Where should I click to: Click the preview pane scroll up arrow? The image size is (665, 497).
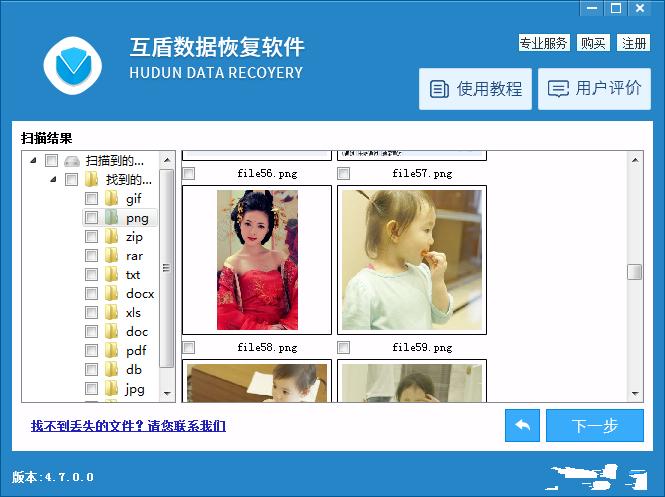click(x=635, y=160)
